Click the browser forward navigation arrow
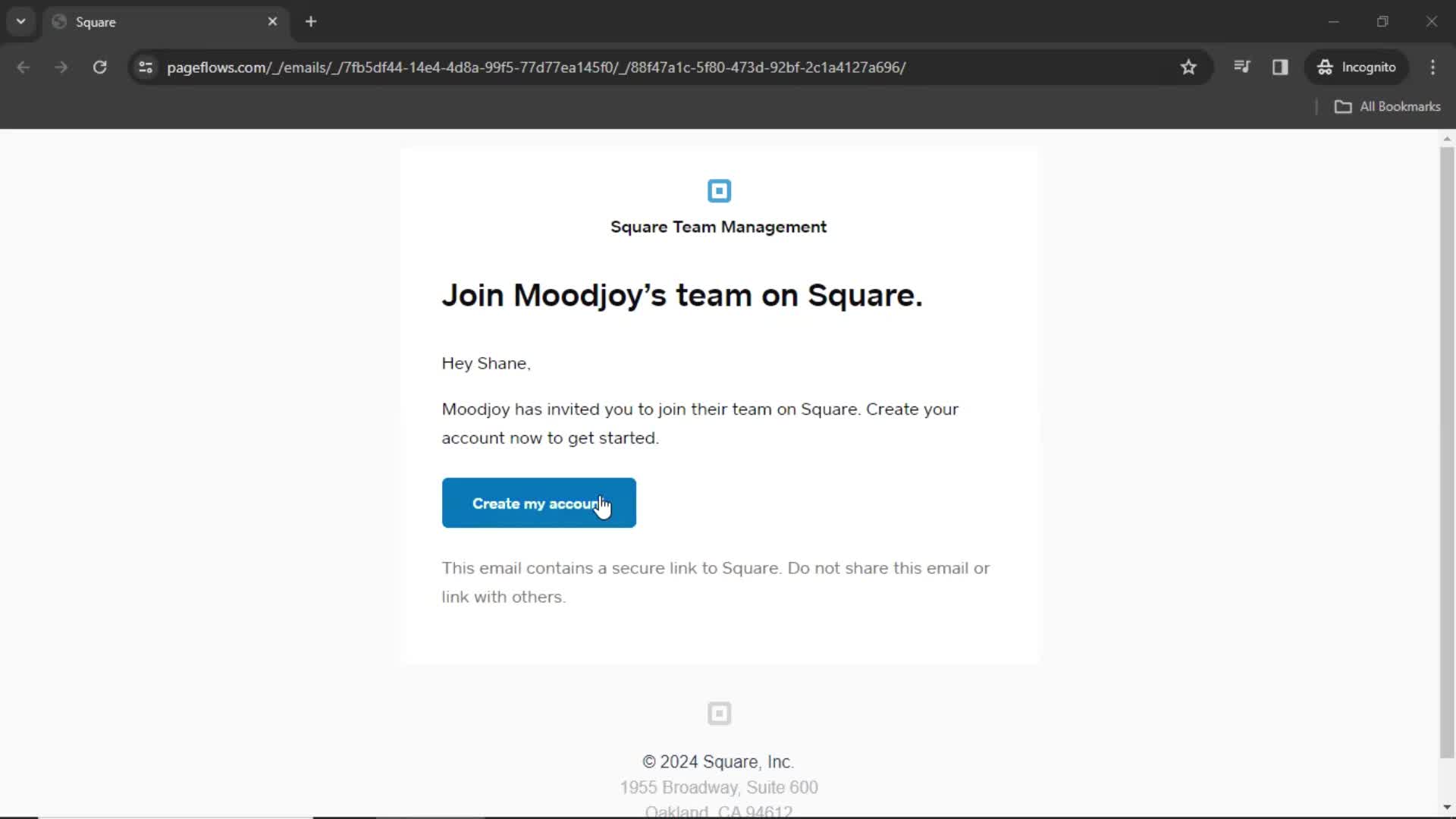 [60, 67]
